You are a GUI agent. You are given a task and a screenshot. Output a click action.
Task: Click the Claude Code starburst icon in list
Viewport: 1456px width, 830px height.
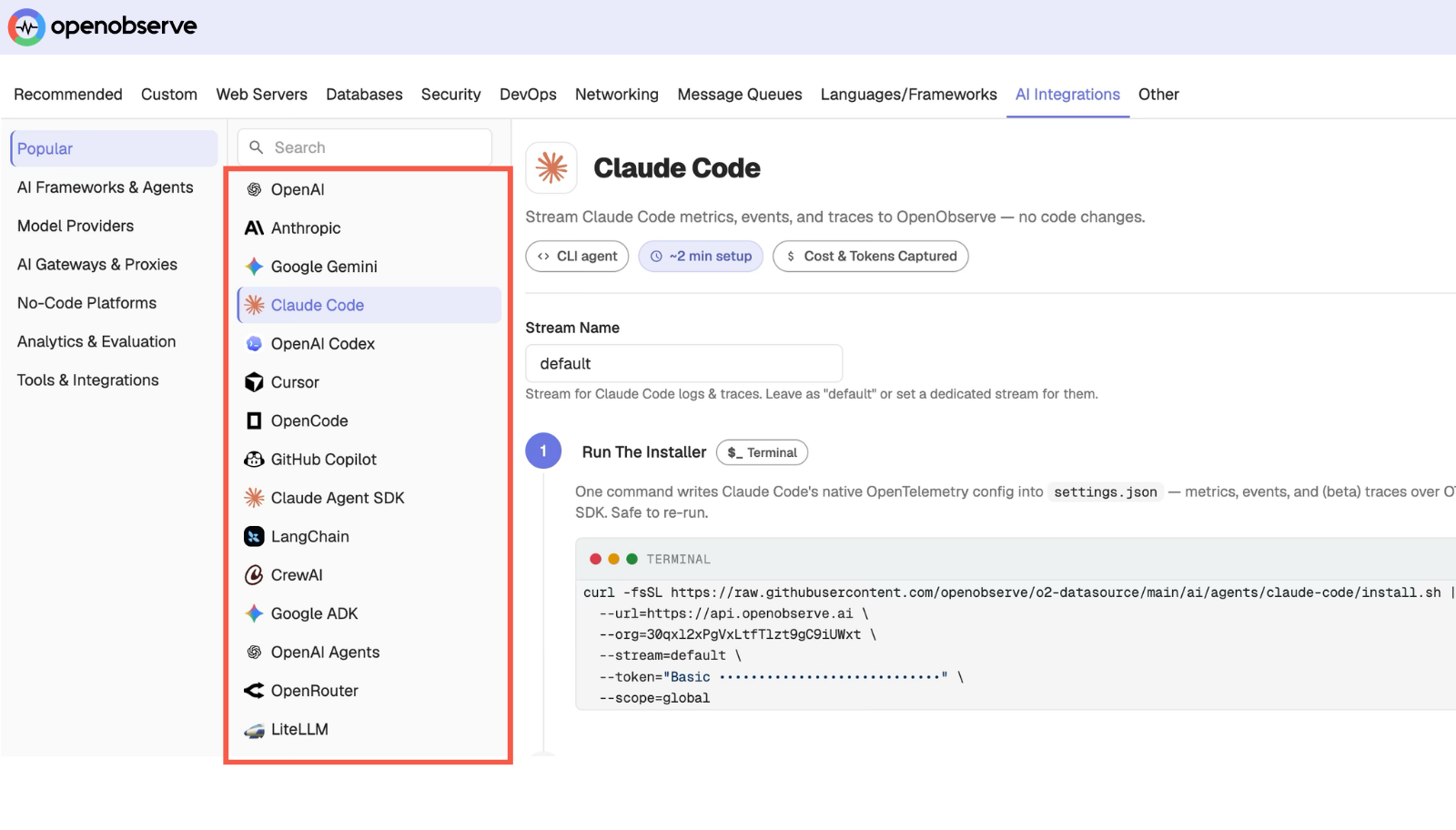(x=254, y=305)
